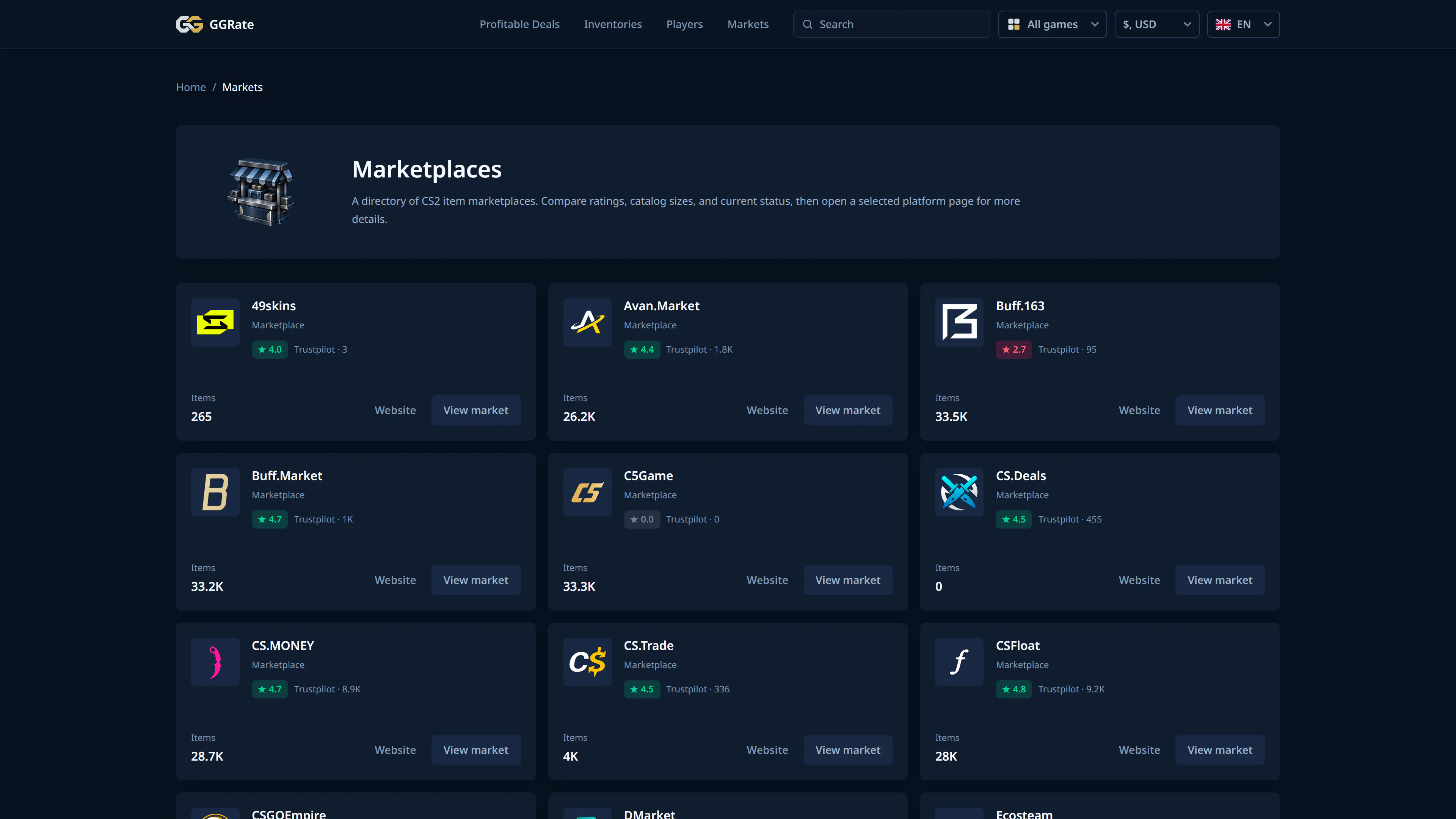Screen dimensions: 1456x819
Task: Click the Buff.163 logo icon
Action: (x=959, y=322)
